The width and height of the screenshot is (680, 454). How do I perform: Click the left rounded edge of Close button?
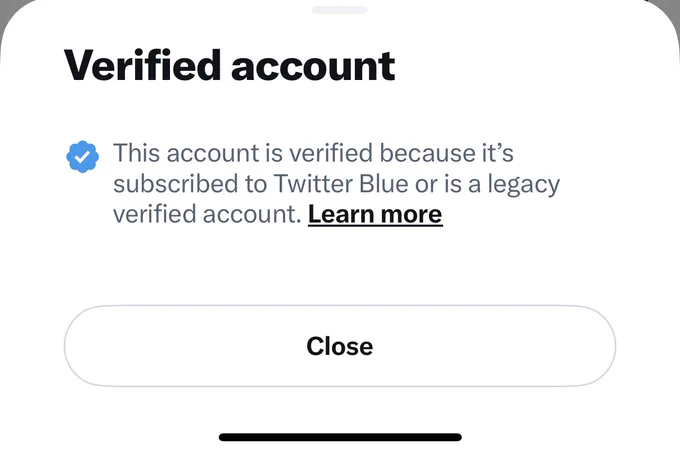[x=80, y=346]
